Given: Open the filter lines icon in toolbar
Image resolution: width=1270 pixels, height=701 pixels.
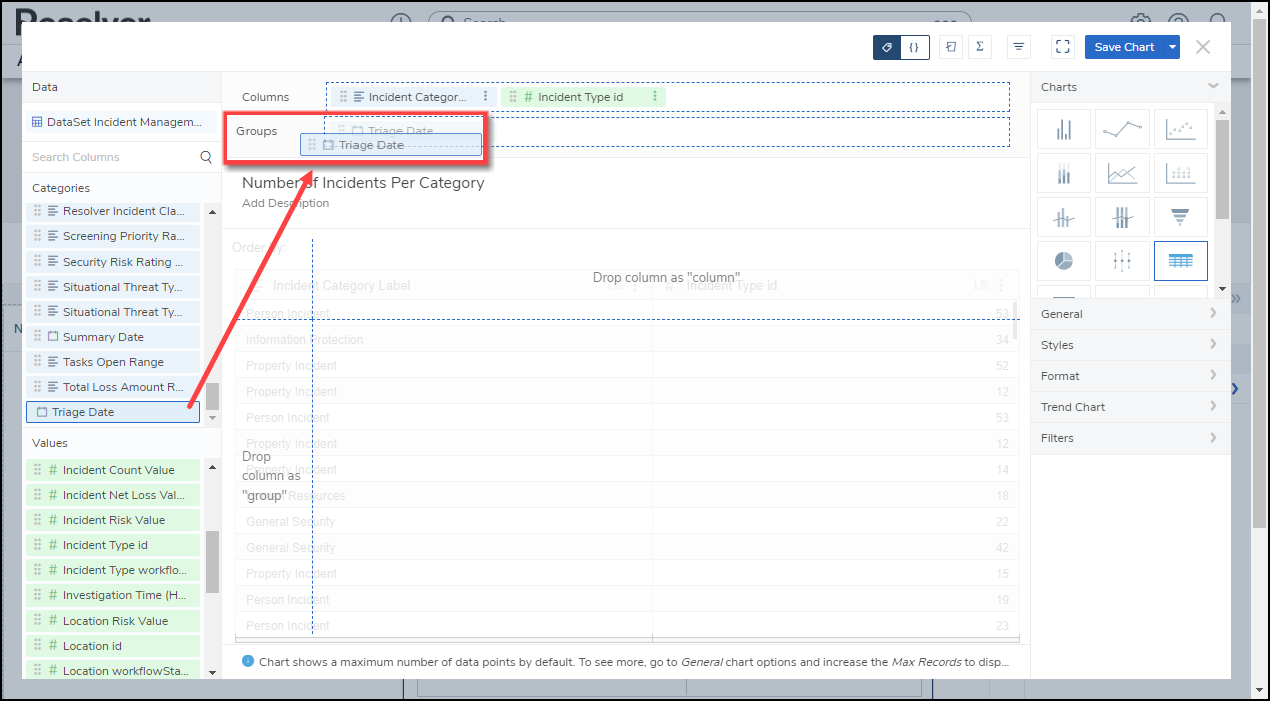Looking at the screenshot, I should [1019, 47].
